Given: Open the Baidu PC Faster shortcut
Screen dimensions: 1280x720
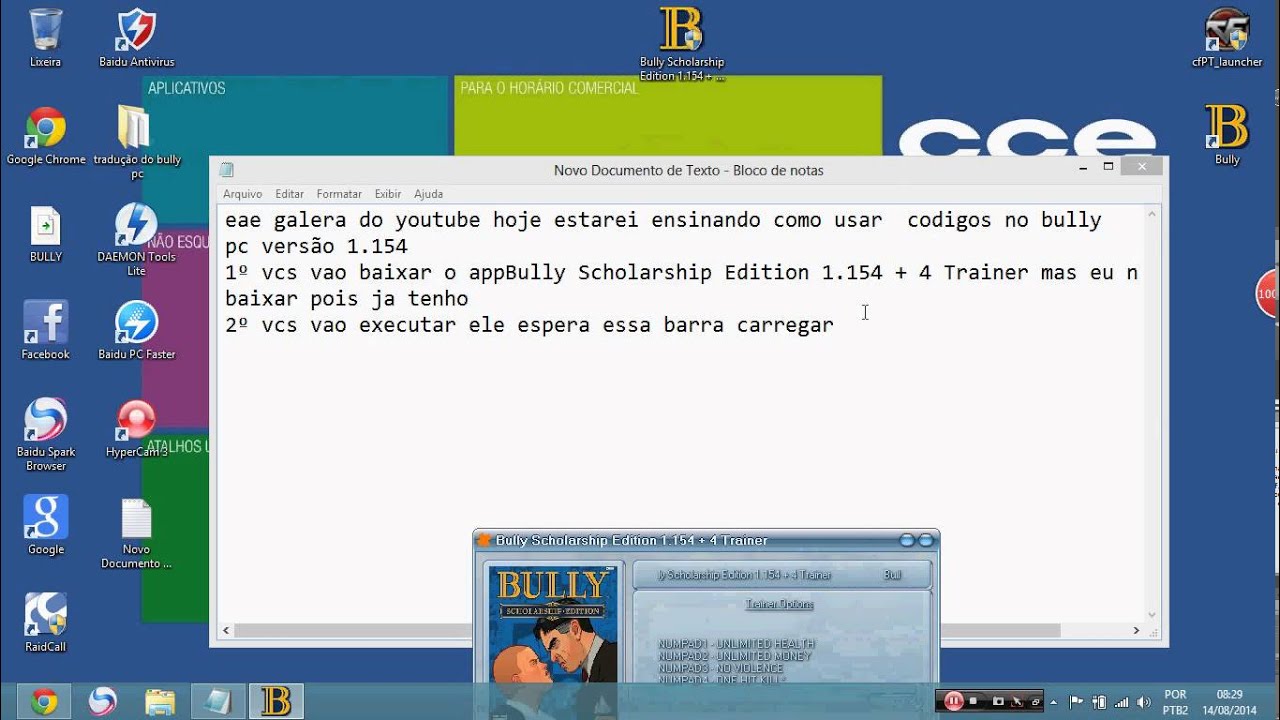Looking at the screenshot, I should pyautogui.click(x=136, y=331).
